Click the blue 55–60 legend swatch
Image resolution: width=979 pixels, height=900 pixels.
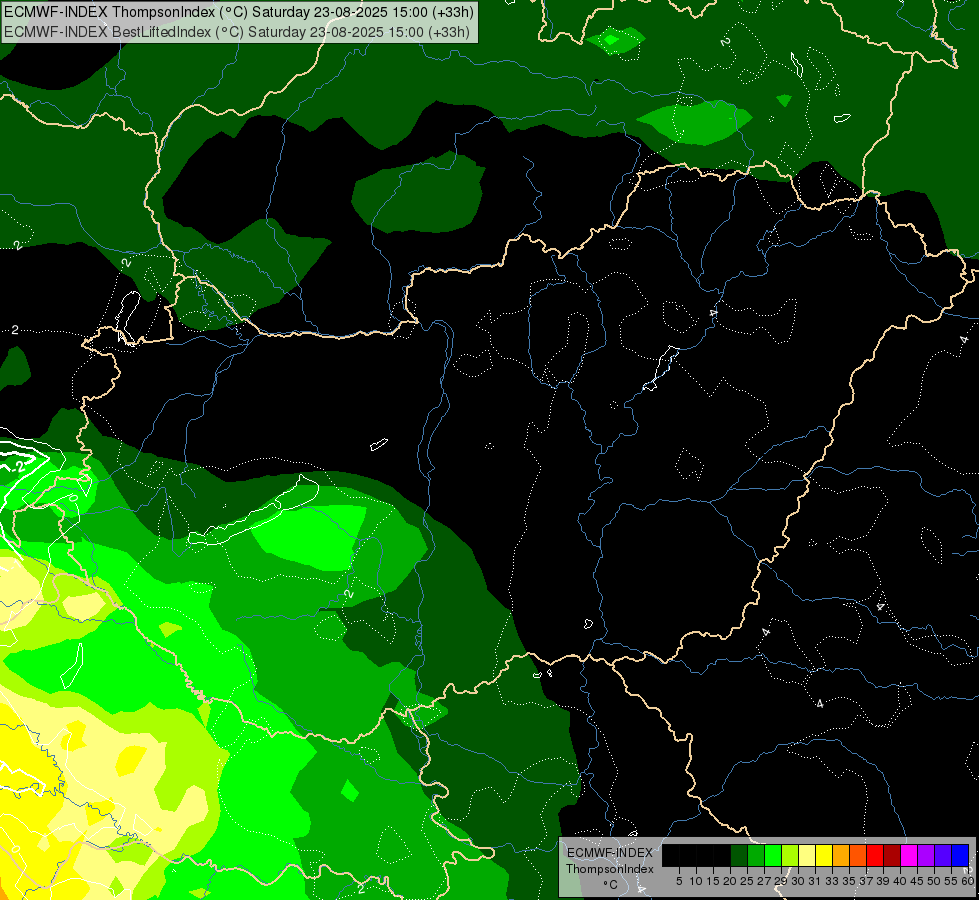pyautogui.click(x=960, y=855)
